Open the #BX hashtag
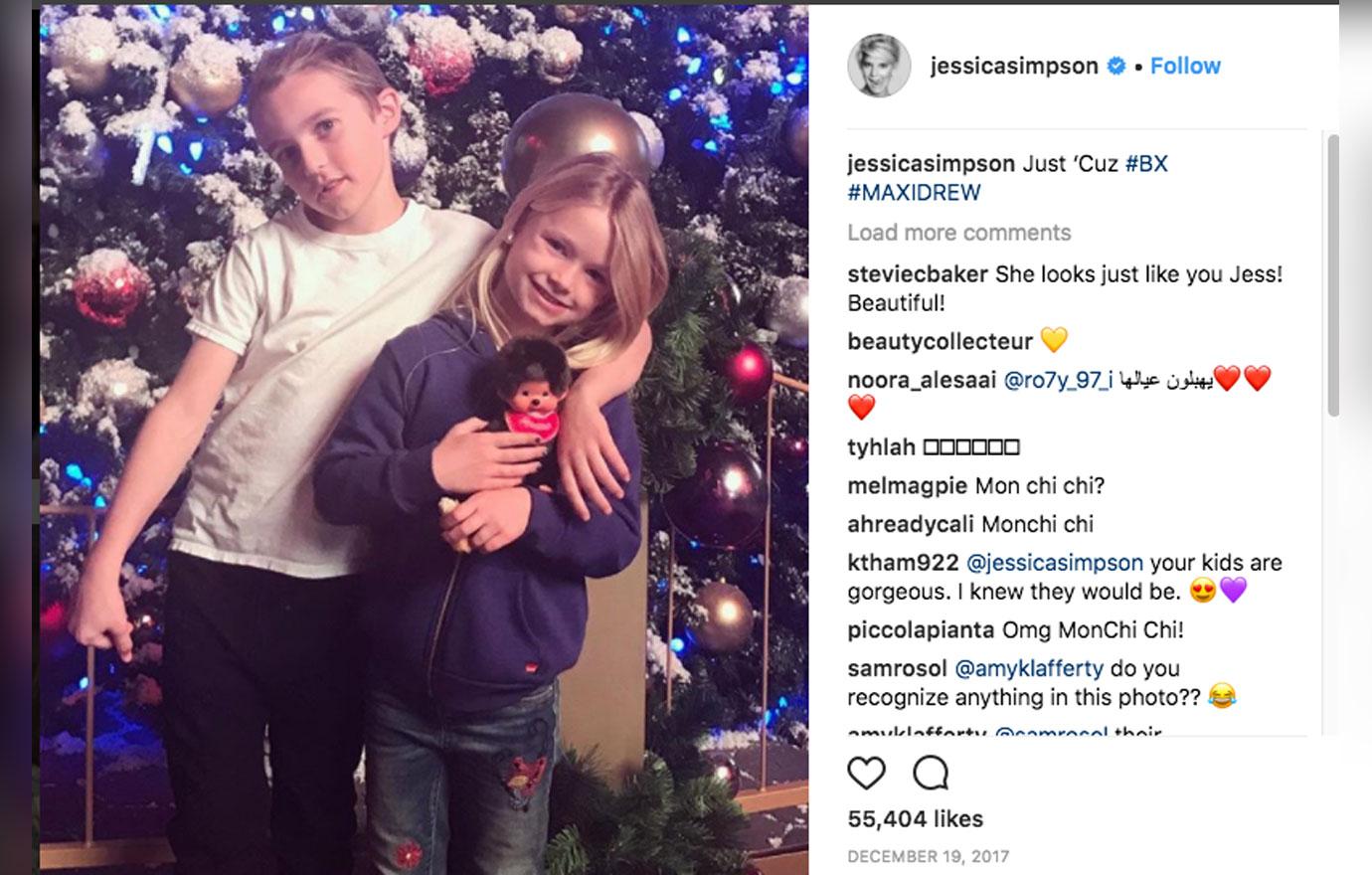The width and height of the screenshot is (1372, 875). pyautogui.click(x=1146, y=164)
